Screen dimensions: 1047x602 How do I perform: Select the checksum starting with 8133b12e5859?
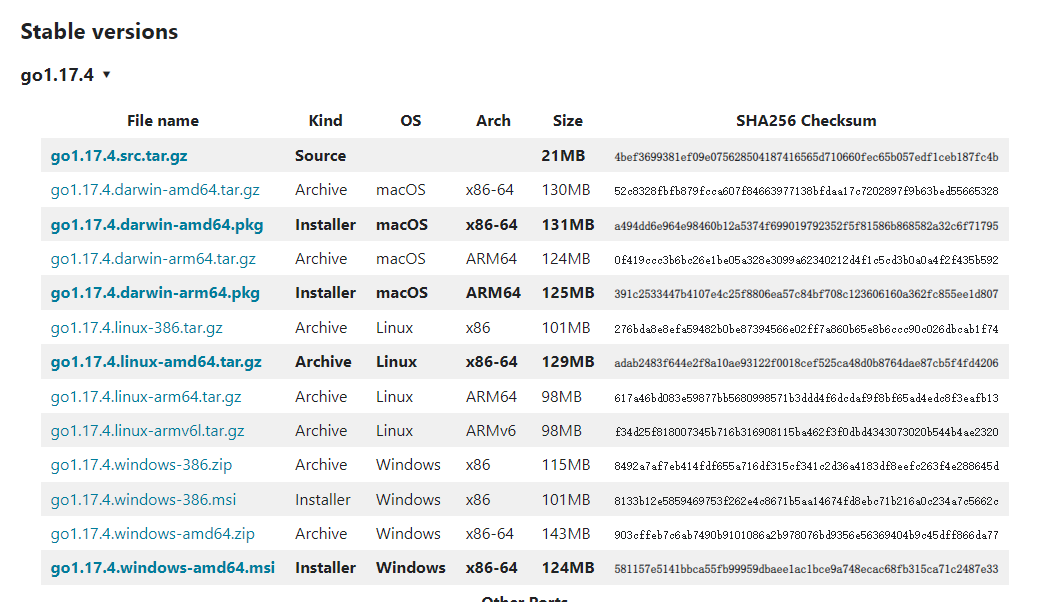(806, 501)
